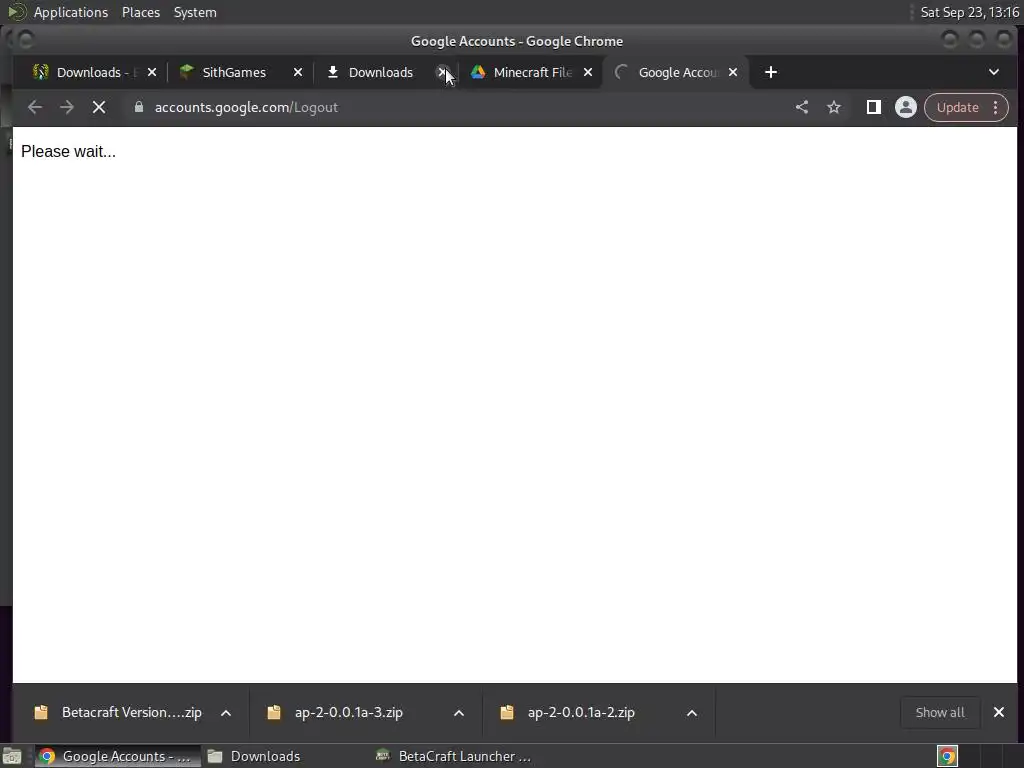
Task: Show desktop icon in bottom panel
Action: [12, 756]
